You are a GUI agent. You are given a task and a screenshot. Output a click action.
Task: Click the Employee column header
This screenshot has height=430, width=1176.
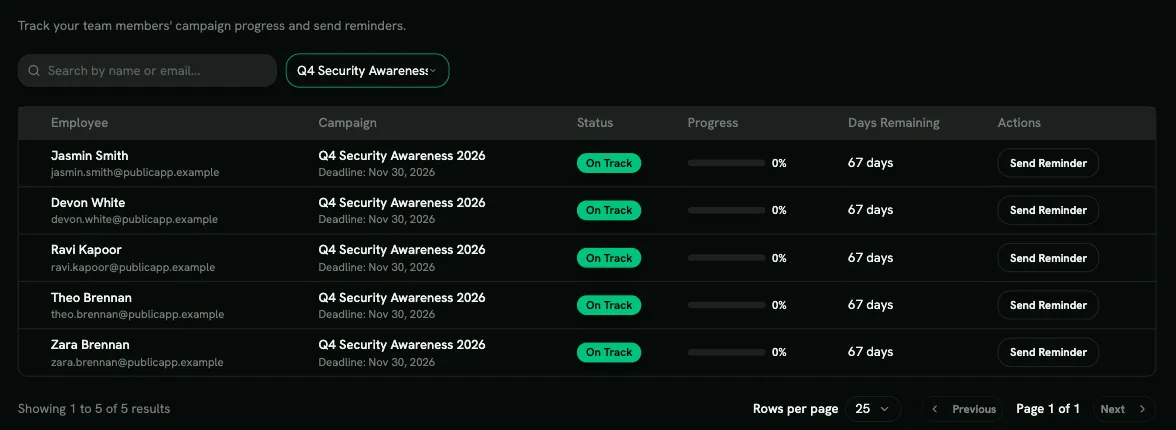pyautogui.click(x=80, y=122)
